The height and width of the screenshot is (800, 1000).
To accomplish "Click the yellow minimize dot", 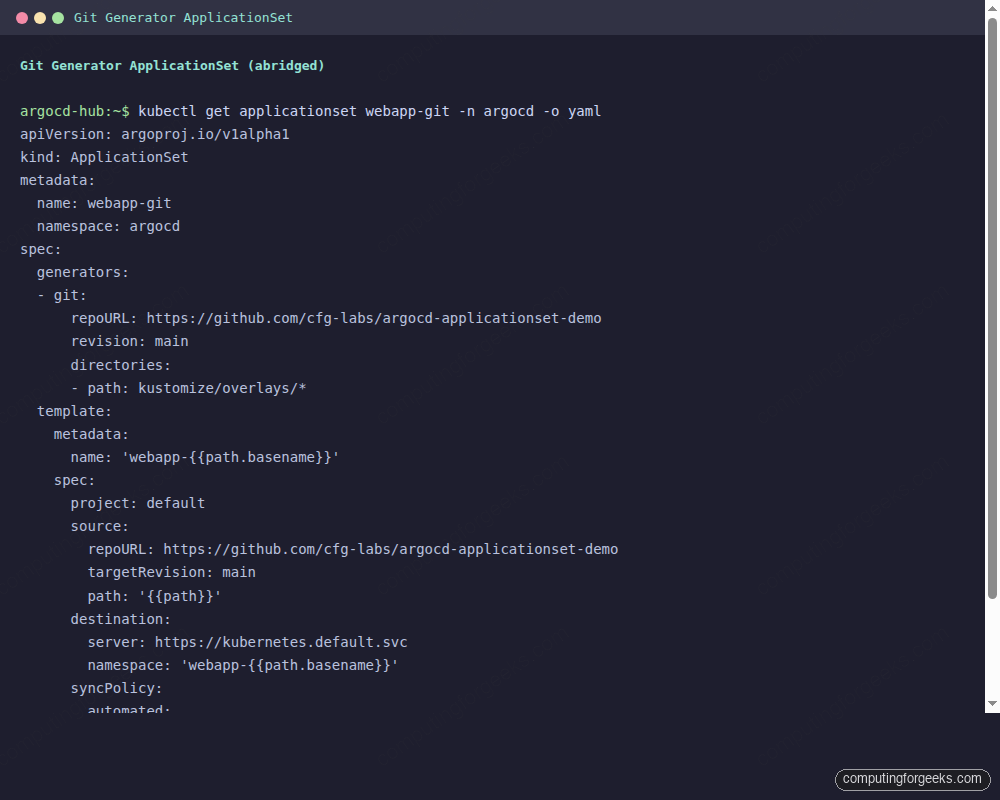I will 39,17.
